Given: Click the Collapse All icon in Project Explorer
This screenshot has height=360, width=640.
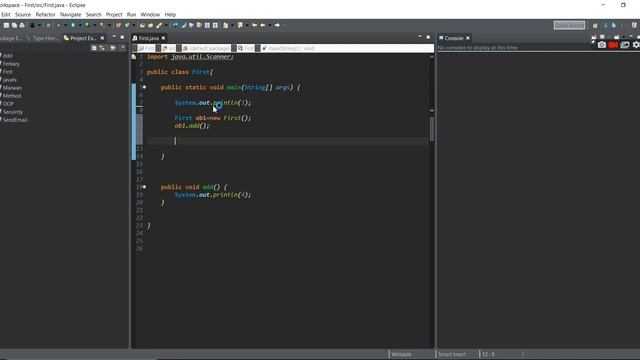Looking at the screenshot, I should pyautogui.click(x=94, y=48).
